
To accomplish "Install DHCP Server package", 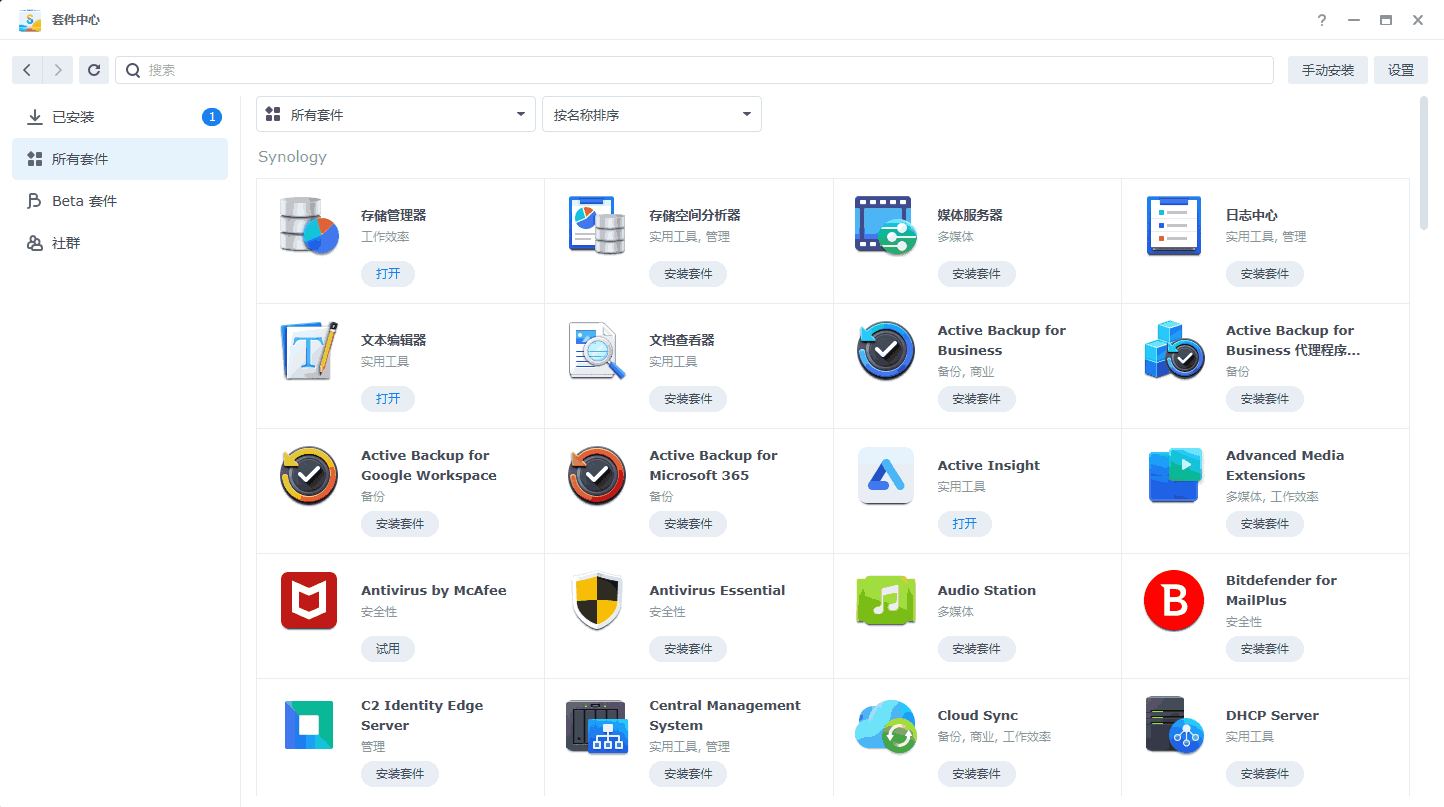I will coord(1265,774).
